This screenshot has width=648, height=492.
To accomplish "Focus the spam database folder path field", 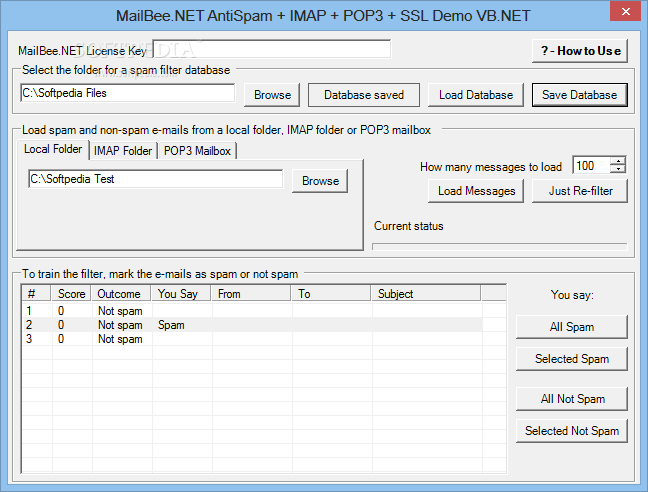I will 128,93.
